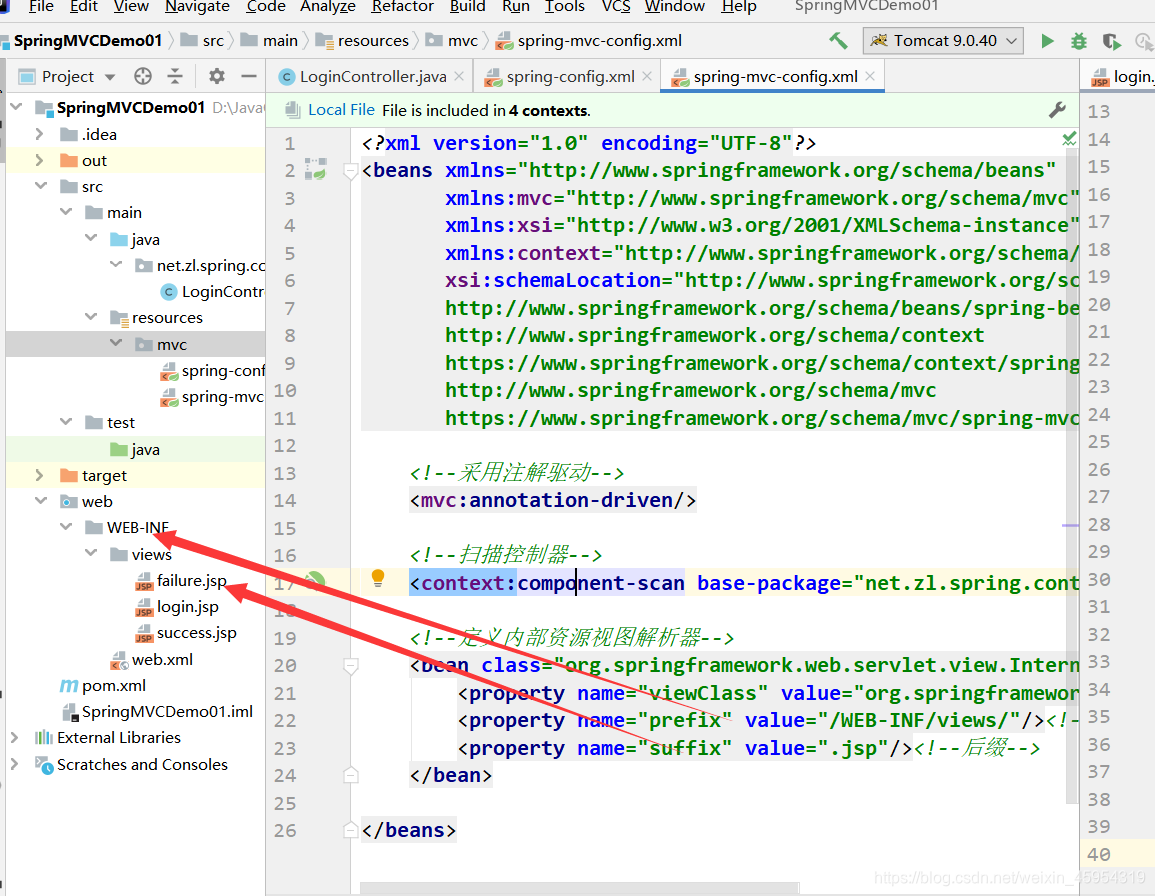Click the Project tool window icon
The height and width of the screenshot is (896, 1155).
pyautogui.click(x=27, y=77)
